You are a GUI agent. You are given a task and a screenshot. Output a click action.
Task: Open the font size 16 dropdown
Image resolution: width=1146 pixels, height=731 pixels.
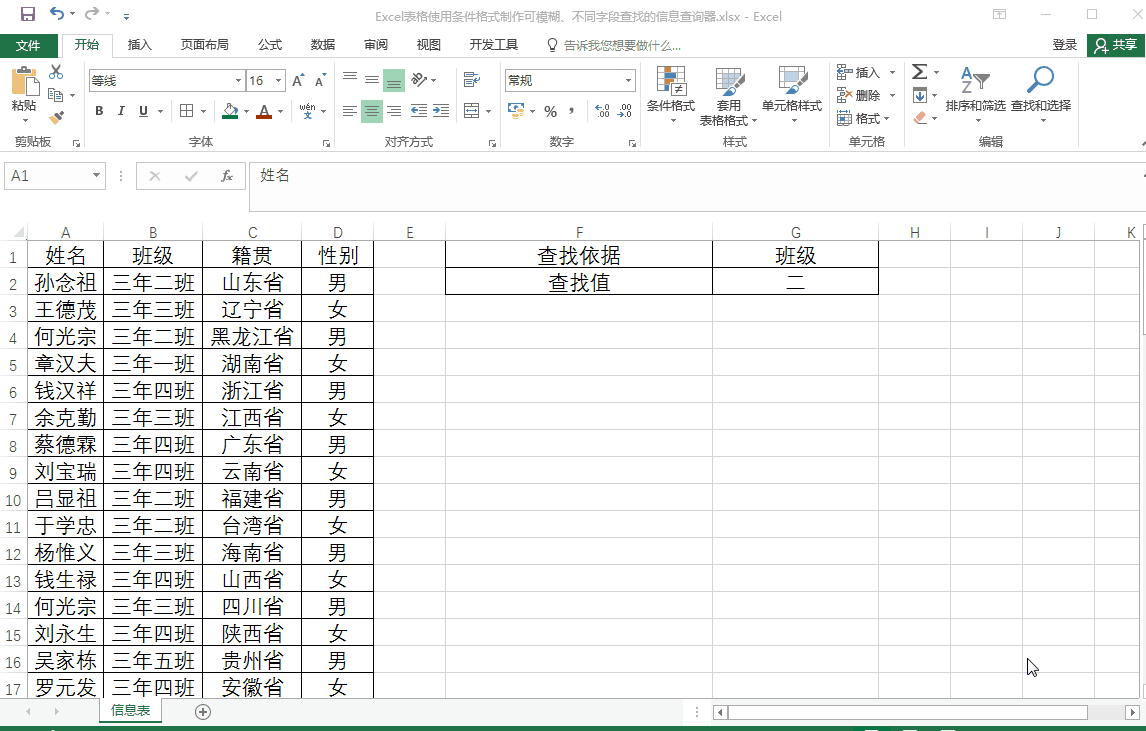pyautogui.click(x=278, y=80)
